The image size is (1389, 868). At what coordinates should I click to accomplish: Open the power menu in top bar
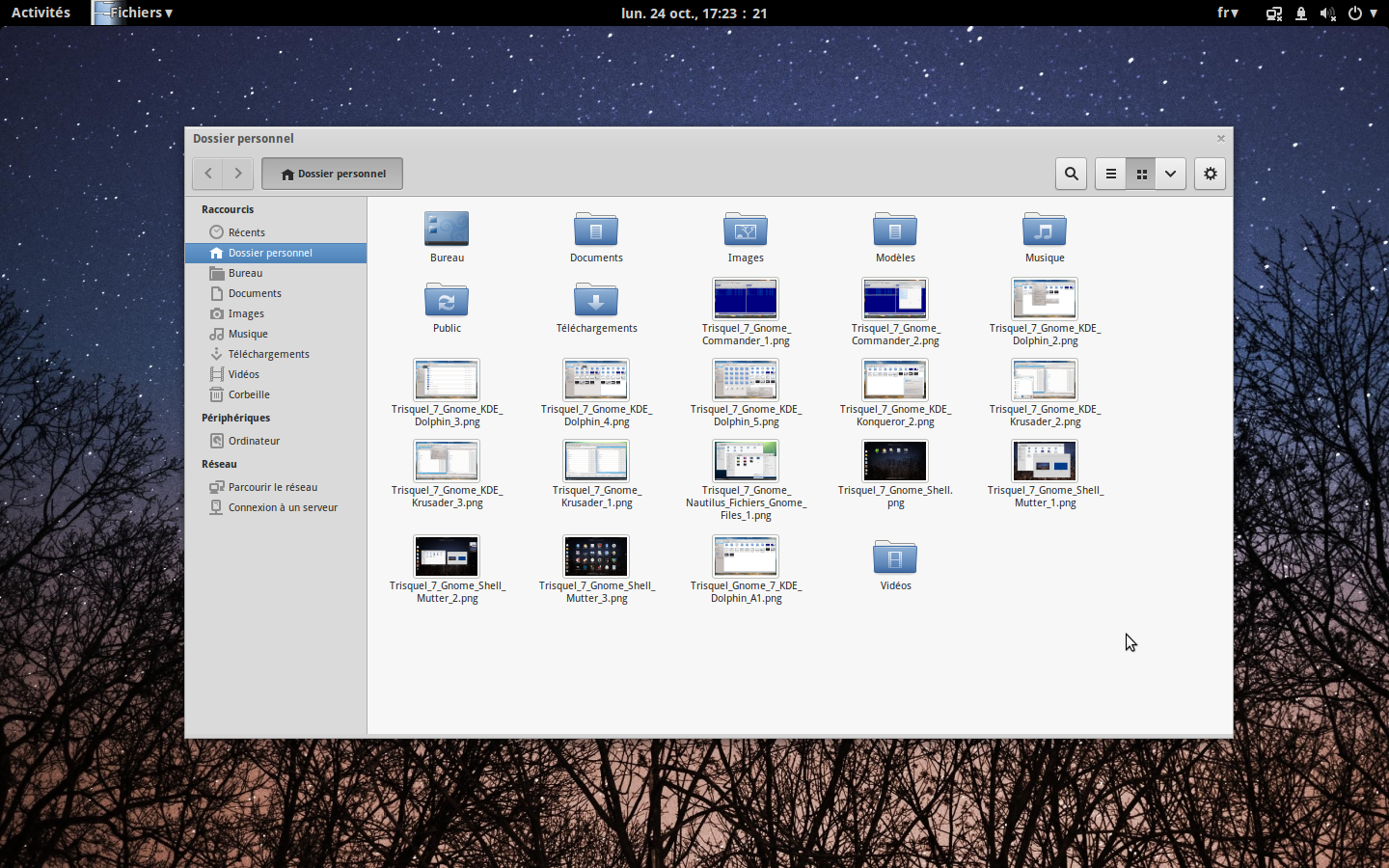point(1362,14)
